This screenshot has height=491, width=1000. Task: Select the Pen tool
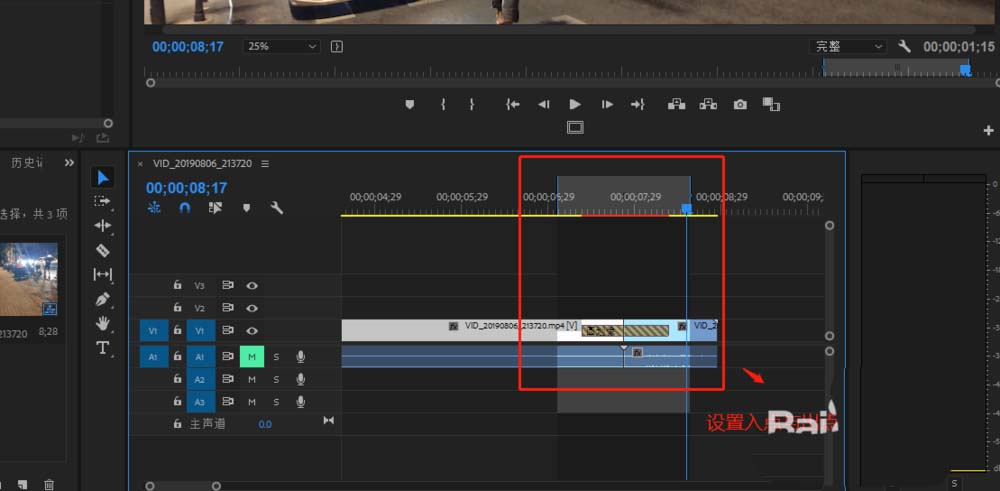(x=103, y=299)
